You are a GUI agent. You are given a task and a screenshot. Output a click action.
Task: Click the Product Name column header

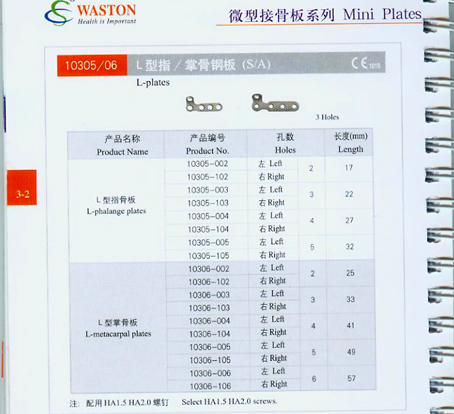pyautogui.click(x=122, y=145)
